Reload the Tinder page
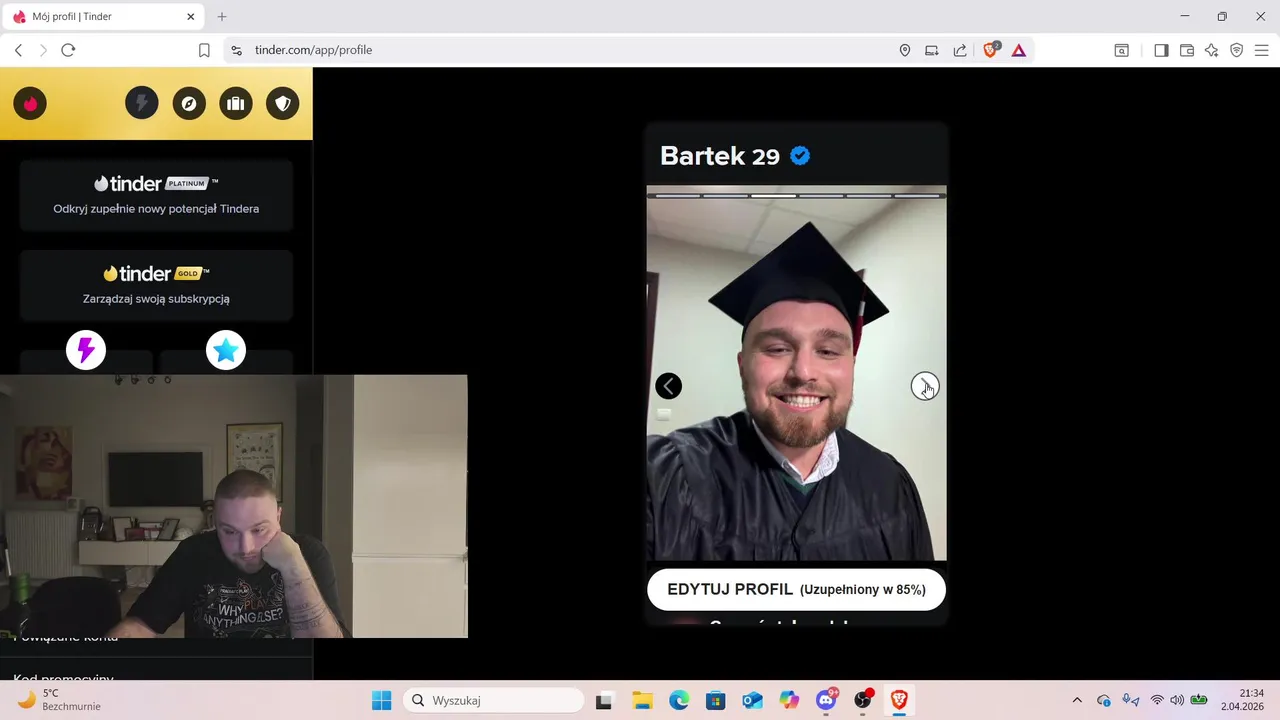The width and height of the screenshot is (1280, 720). 68,50
